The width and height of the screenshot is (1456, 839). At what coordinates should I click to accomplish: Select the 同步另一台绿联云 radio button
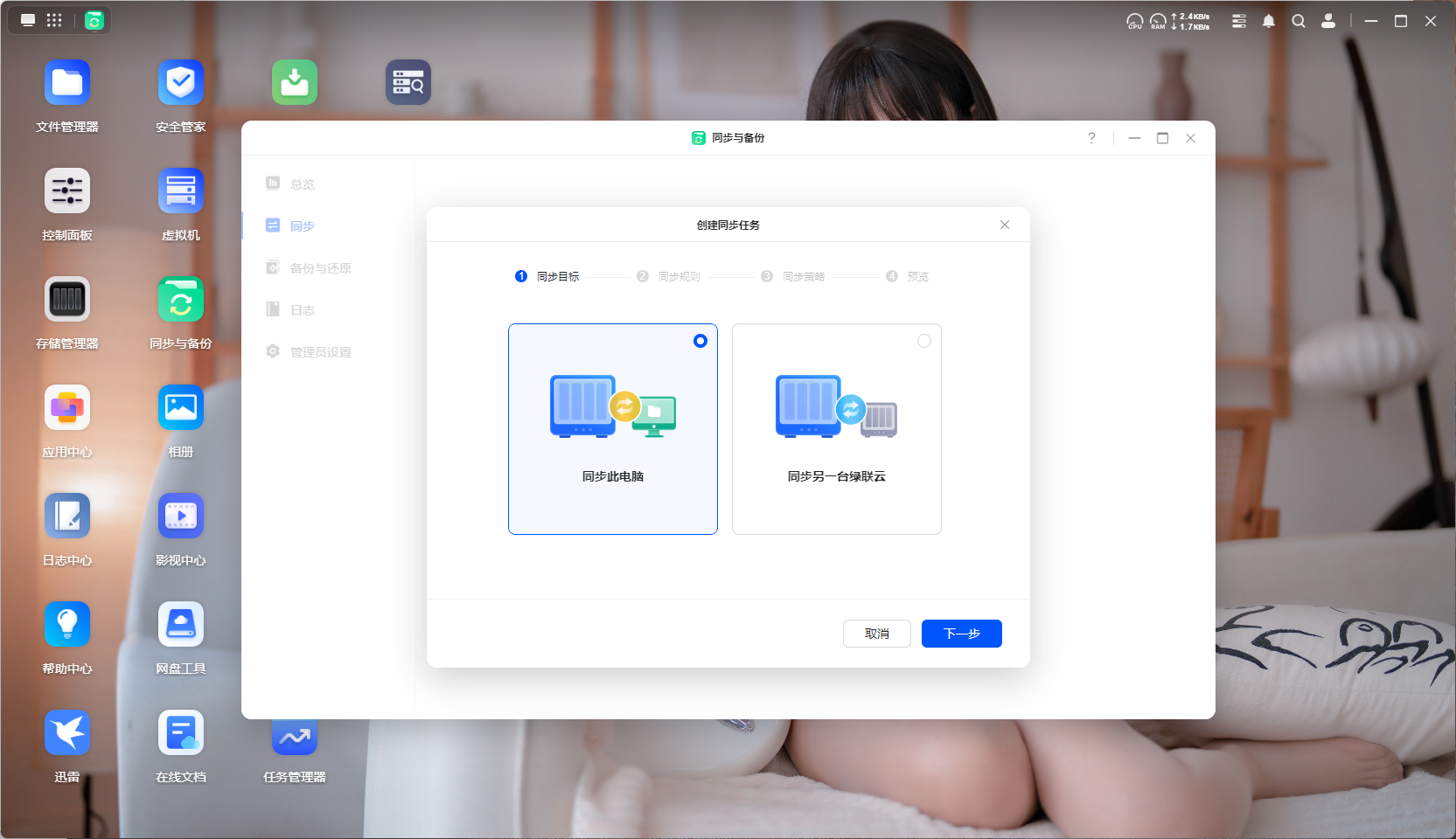(924, 341)
